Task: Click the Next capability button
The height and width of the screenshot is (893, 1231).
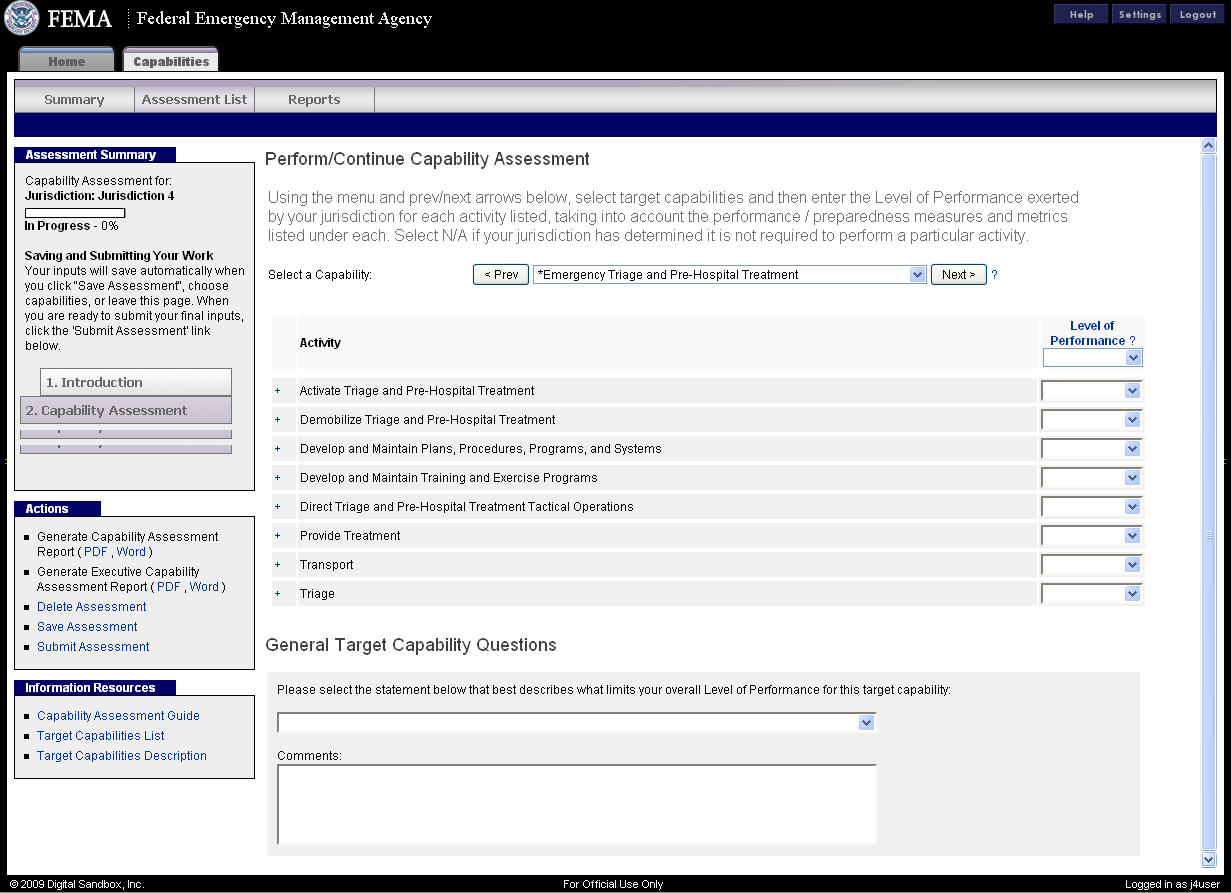Action: click(x=959, y=275)
